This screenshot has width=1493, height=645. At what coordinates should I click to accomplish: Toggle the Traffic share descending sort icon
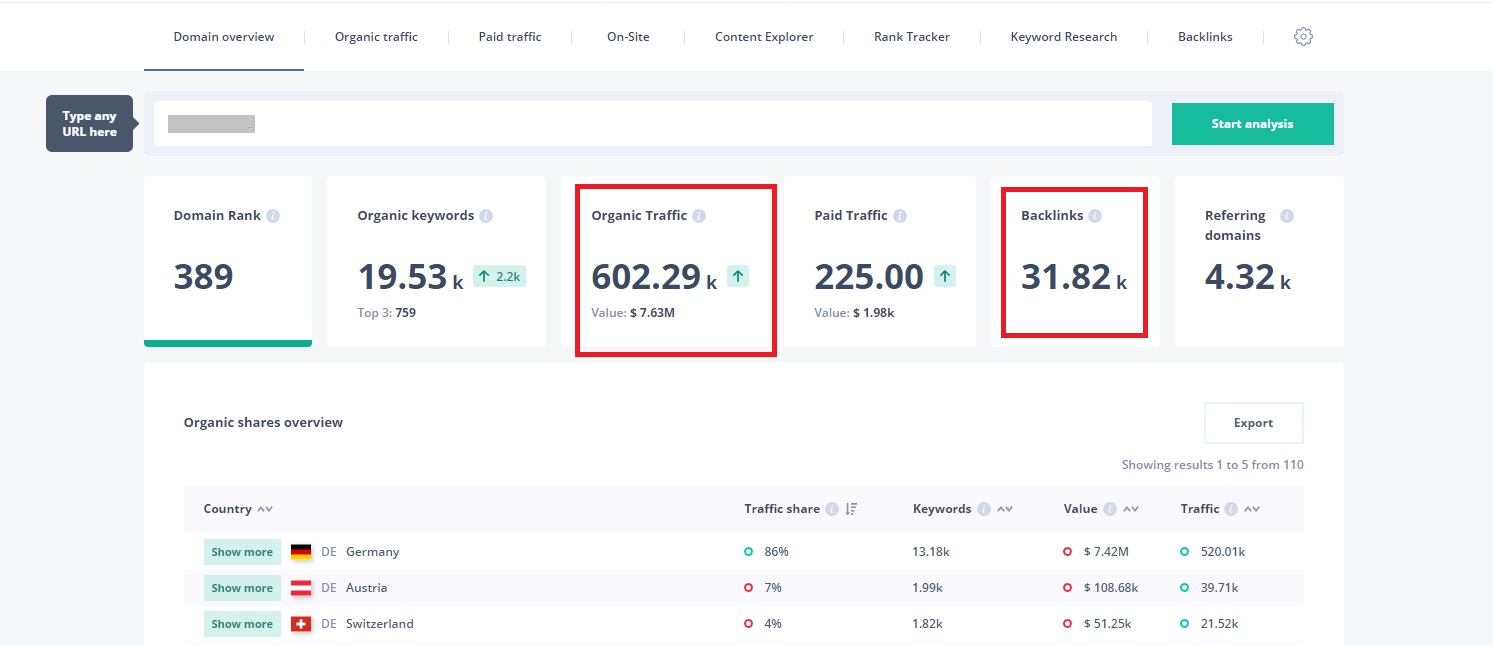[x=851, y=509]
